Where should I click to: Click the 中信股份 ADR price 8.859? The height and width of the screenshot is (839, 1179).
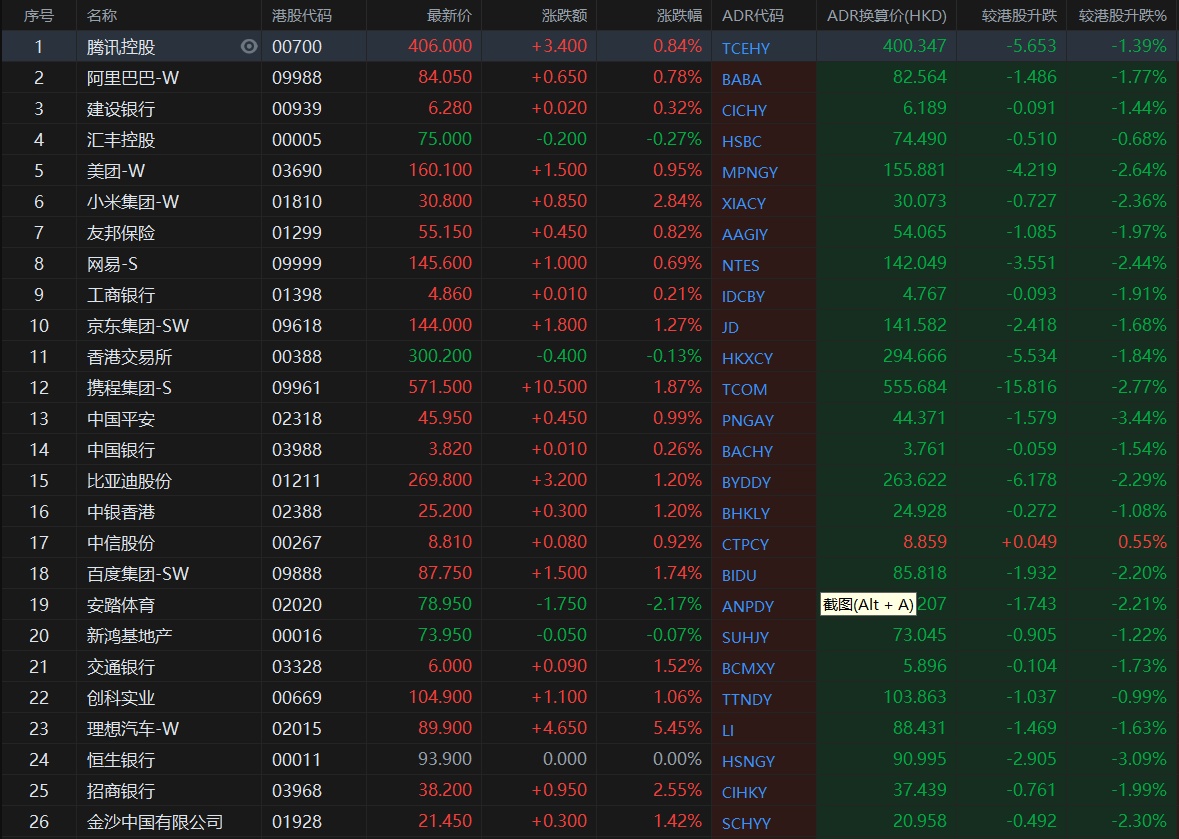tap(924, 542)
